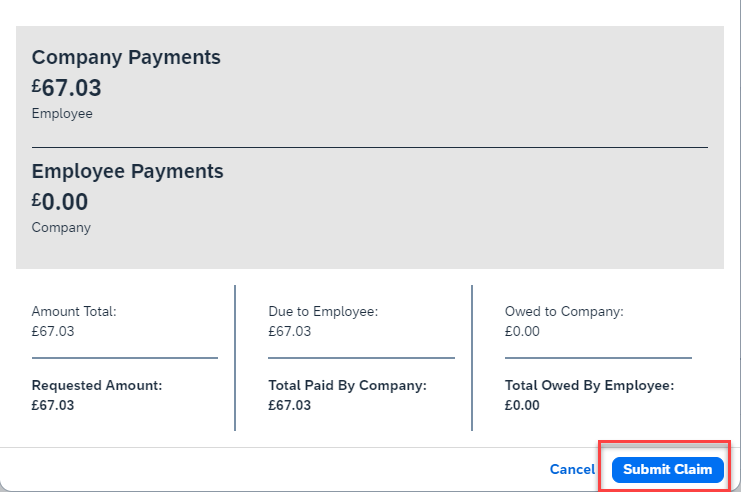This screenshot has height=492, width=741.
Task: Select the £67.03 value under Amount Total
Action: point(53,331)
